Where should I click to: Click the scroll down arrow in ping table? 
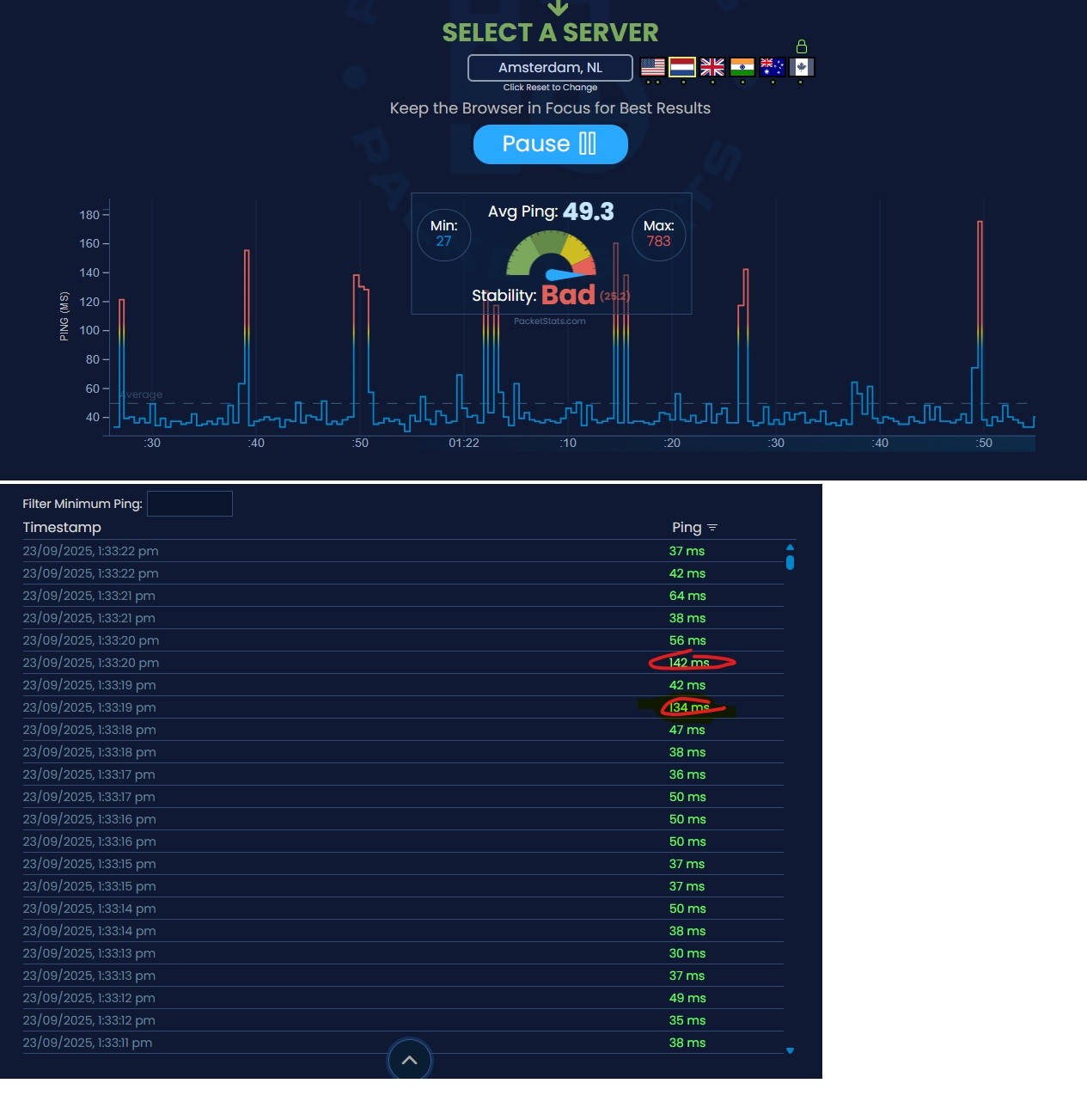click(790, 1050)
